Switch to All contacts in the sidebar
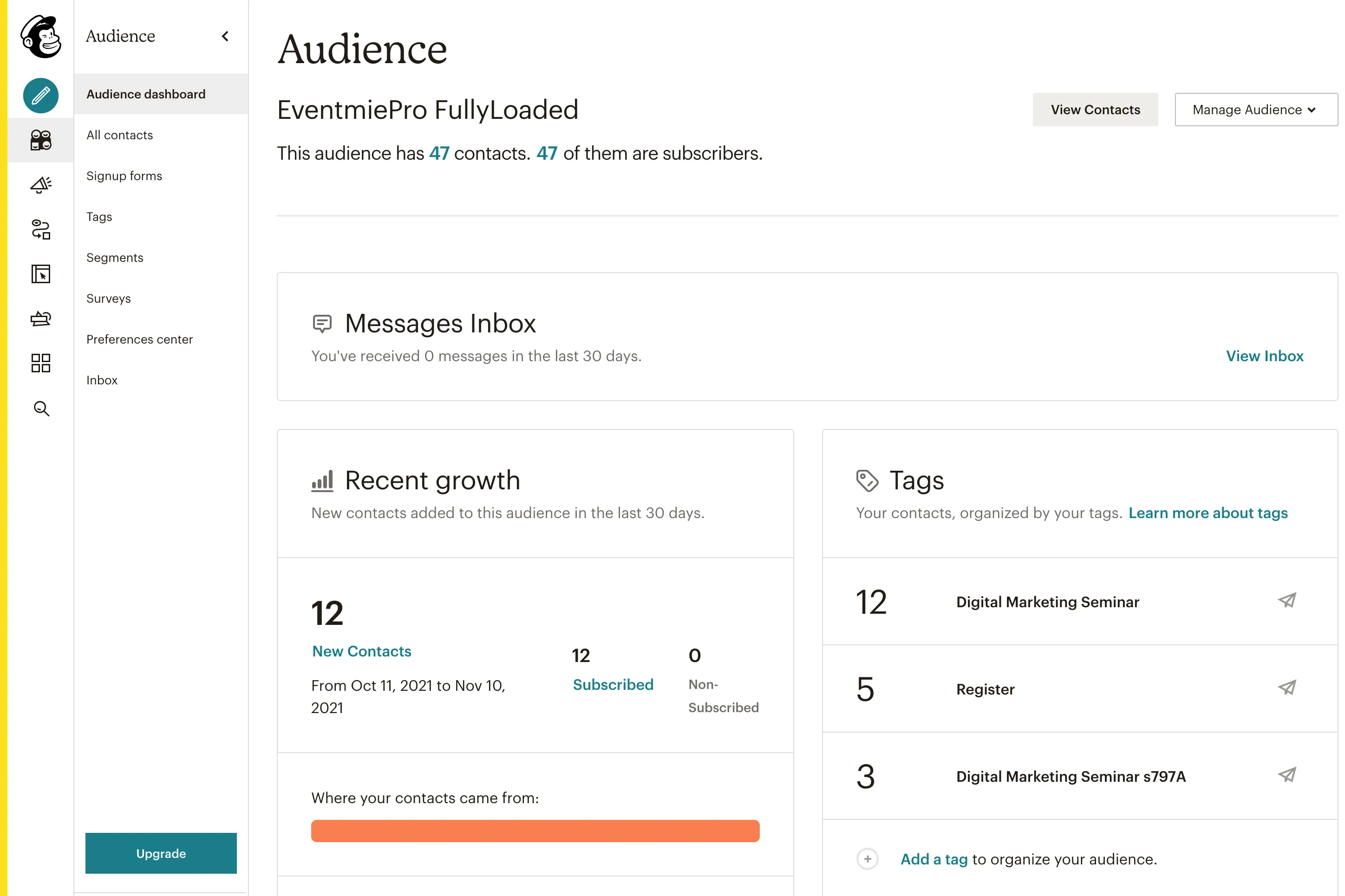1345x896 pixels. tap(119, 135)
